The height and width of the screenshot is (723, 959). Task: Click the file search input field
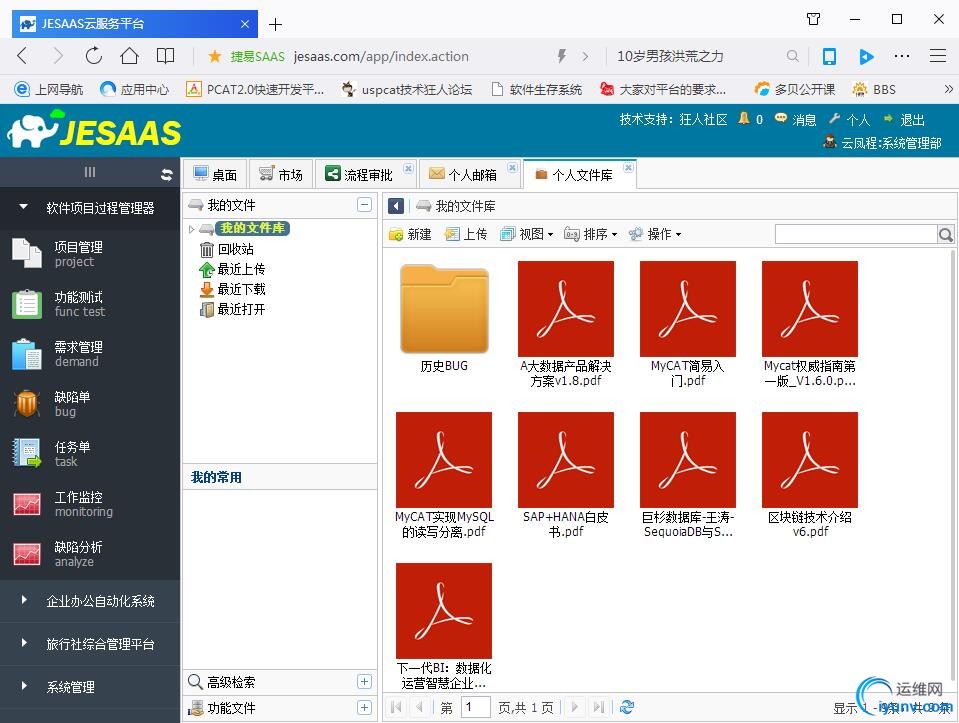[x=856, y=234]
